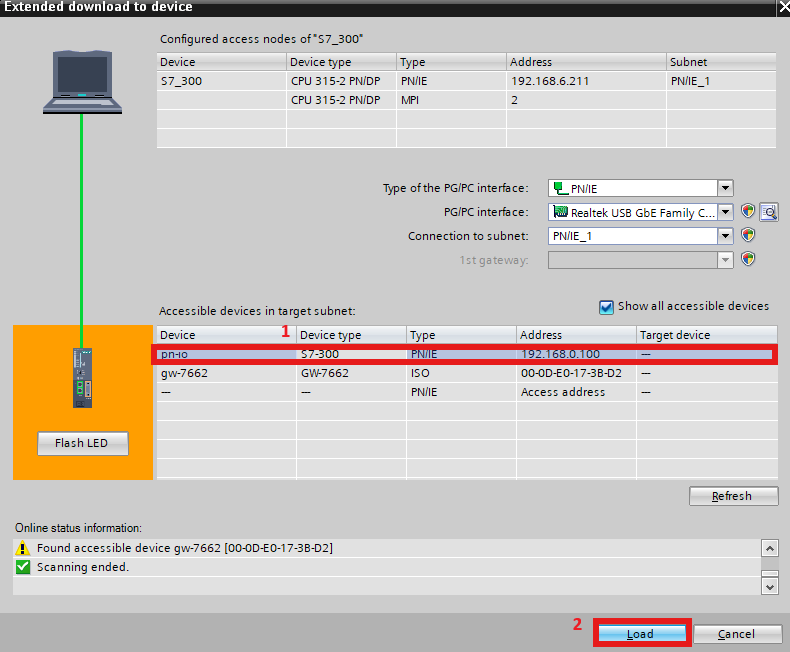Open Connection to subnet dropdown
The width and height of the screenshot is (790, 652).
pyautogui.click(x=725, y=236)
